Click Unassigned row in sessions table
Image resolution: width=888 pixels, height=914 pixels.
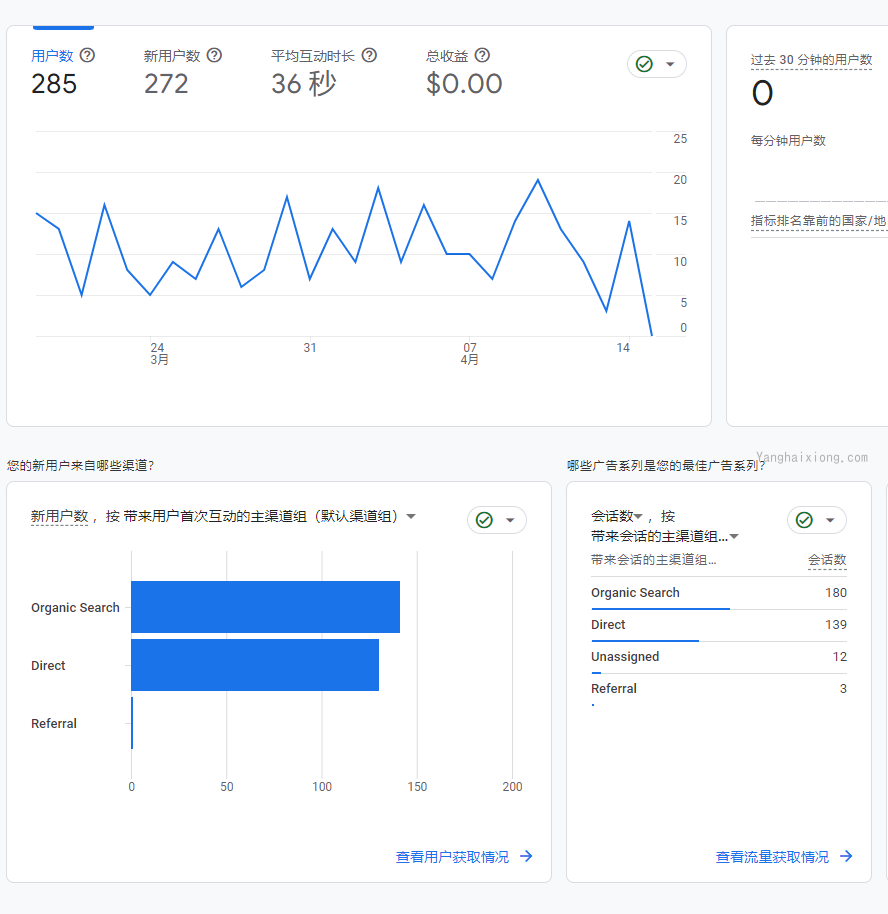(718, 658)
